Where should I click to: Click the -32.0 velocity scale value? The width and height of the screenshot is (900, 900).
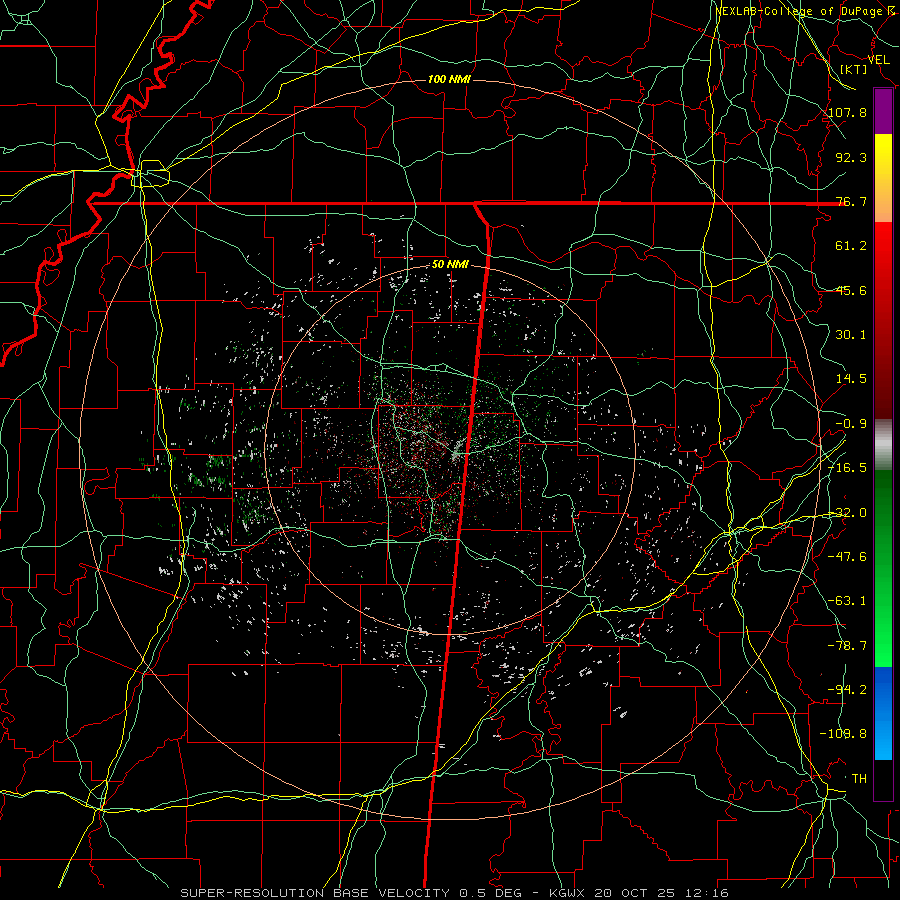(848, 513)
